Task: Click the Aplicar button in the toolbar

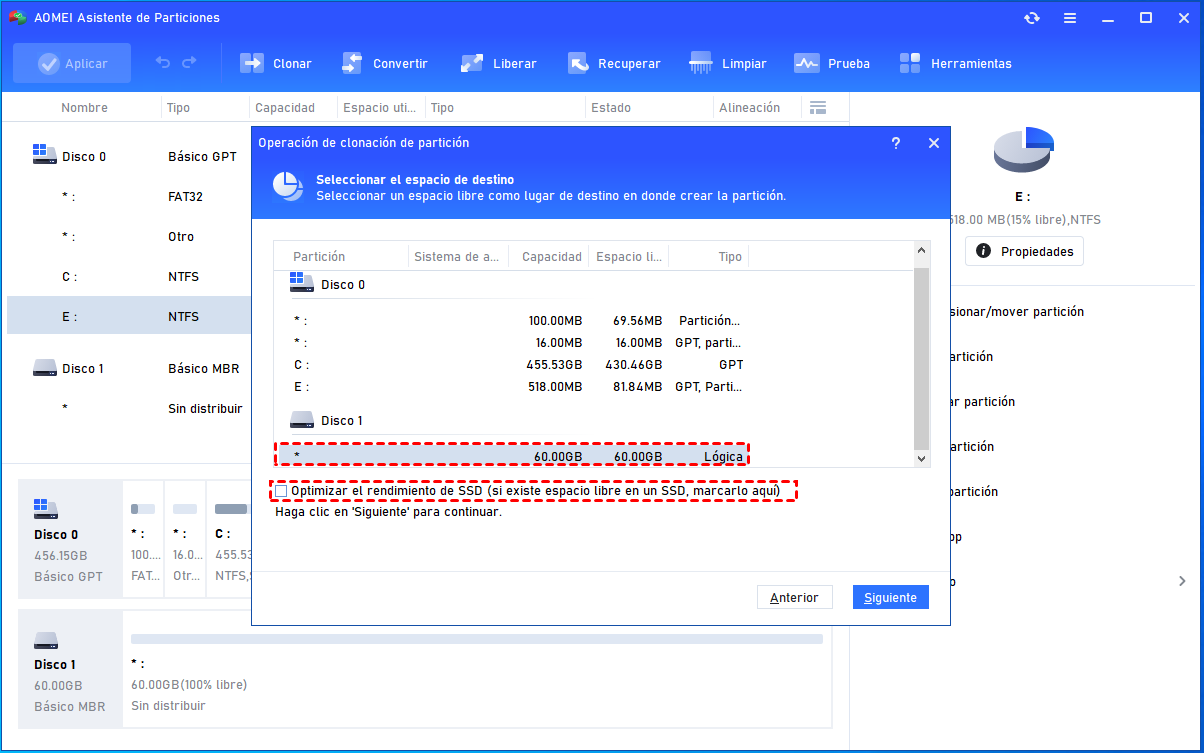Action: pyautogui.click(x=72, y=63)
